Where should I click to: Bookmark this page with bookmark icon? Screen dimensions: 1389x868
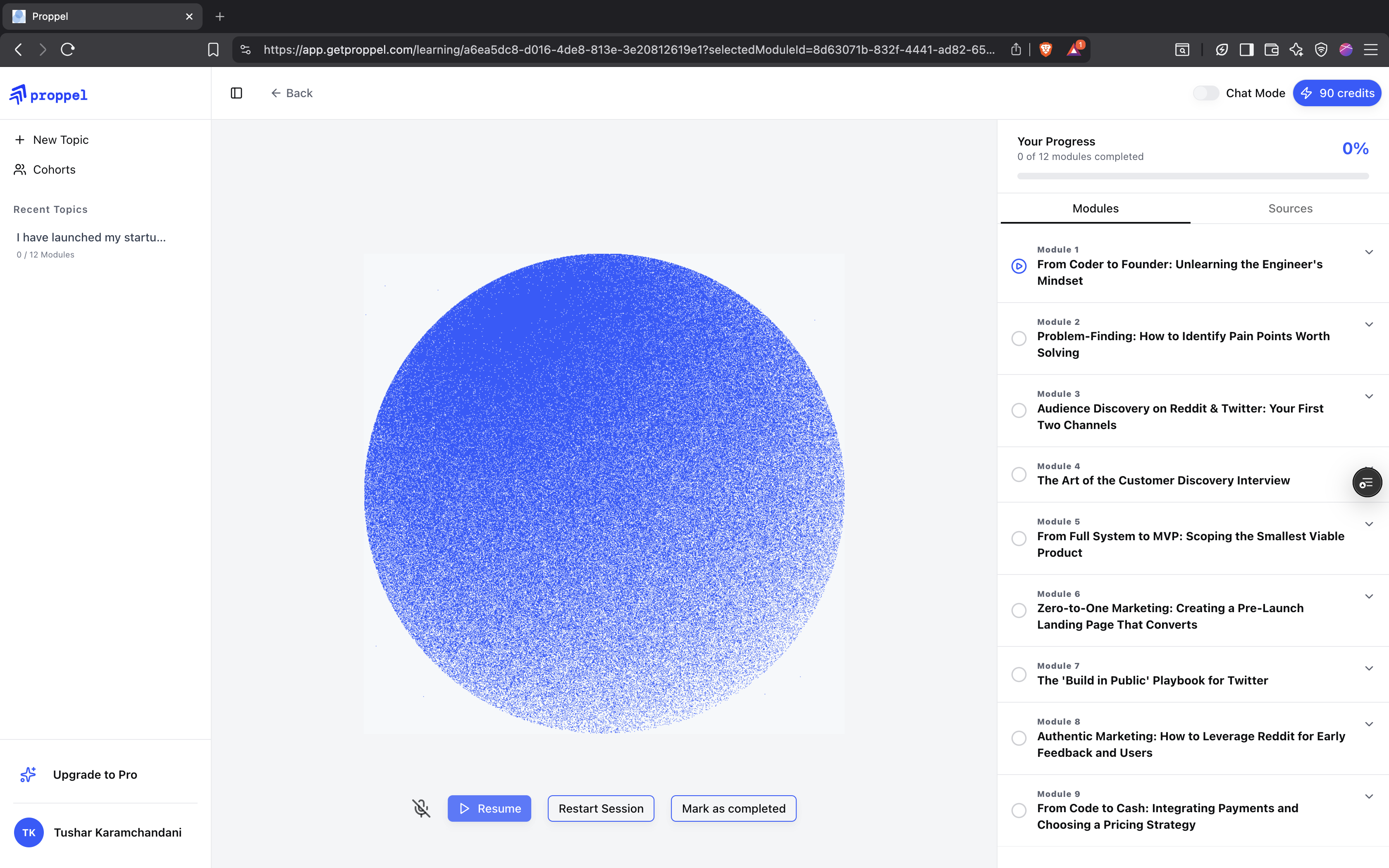pos(213,50)
